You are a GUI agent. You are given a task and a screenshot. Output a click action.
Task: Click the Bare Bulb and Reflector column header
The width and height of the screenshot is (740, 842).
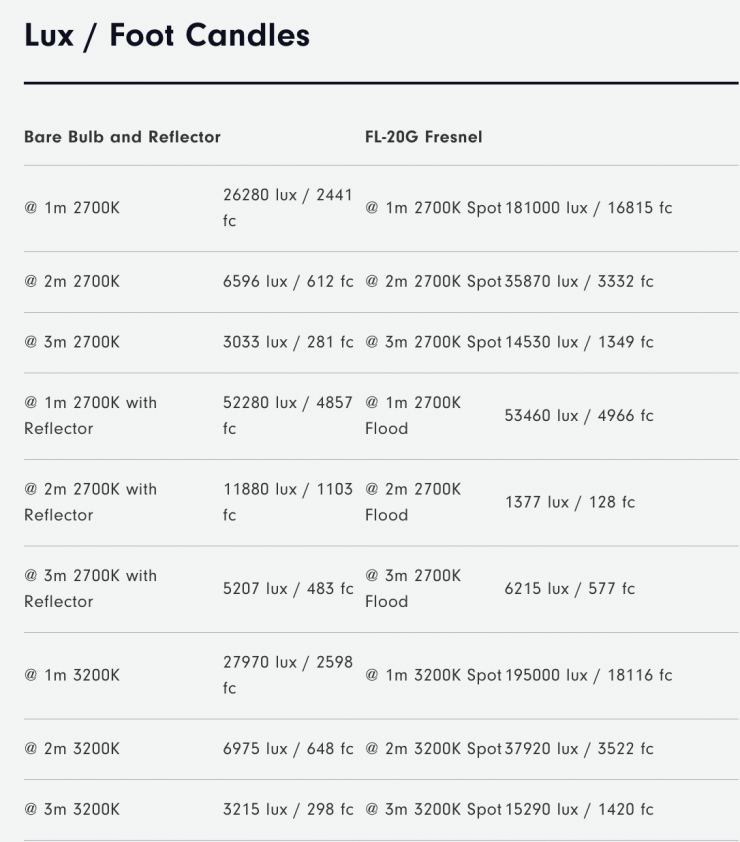122,137
